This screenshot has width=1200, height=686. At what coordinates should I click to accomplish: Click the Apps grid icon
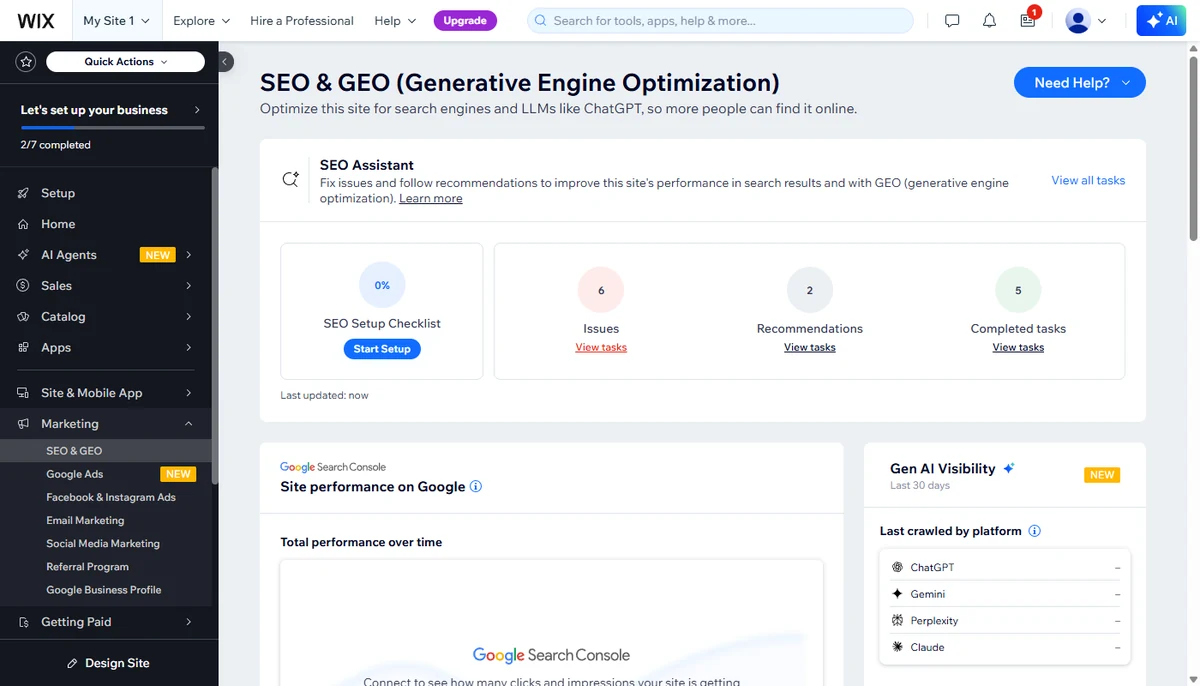23,348
